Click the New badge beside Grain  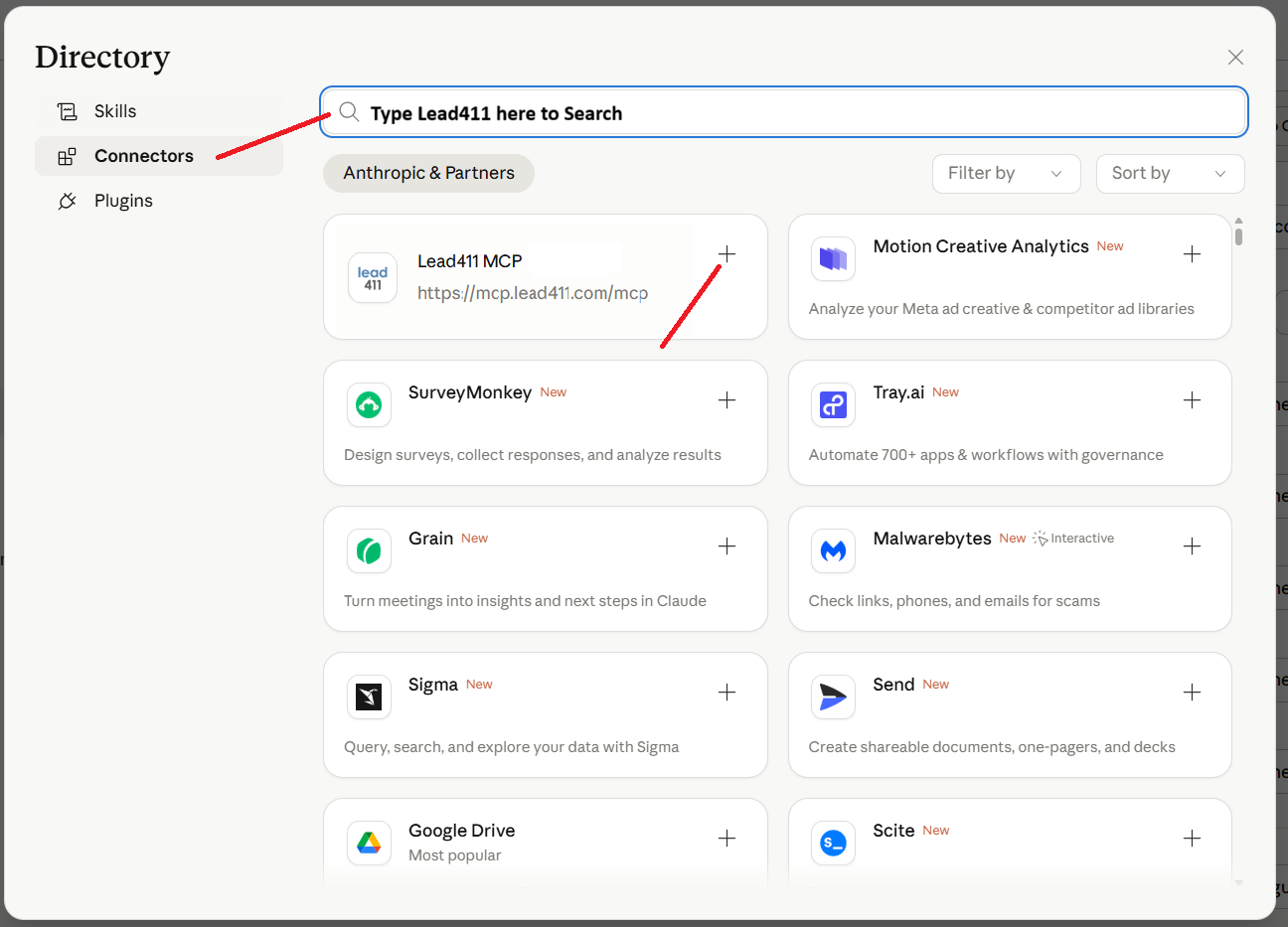(x=474, y=539)
